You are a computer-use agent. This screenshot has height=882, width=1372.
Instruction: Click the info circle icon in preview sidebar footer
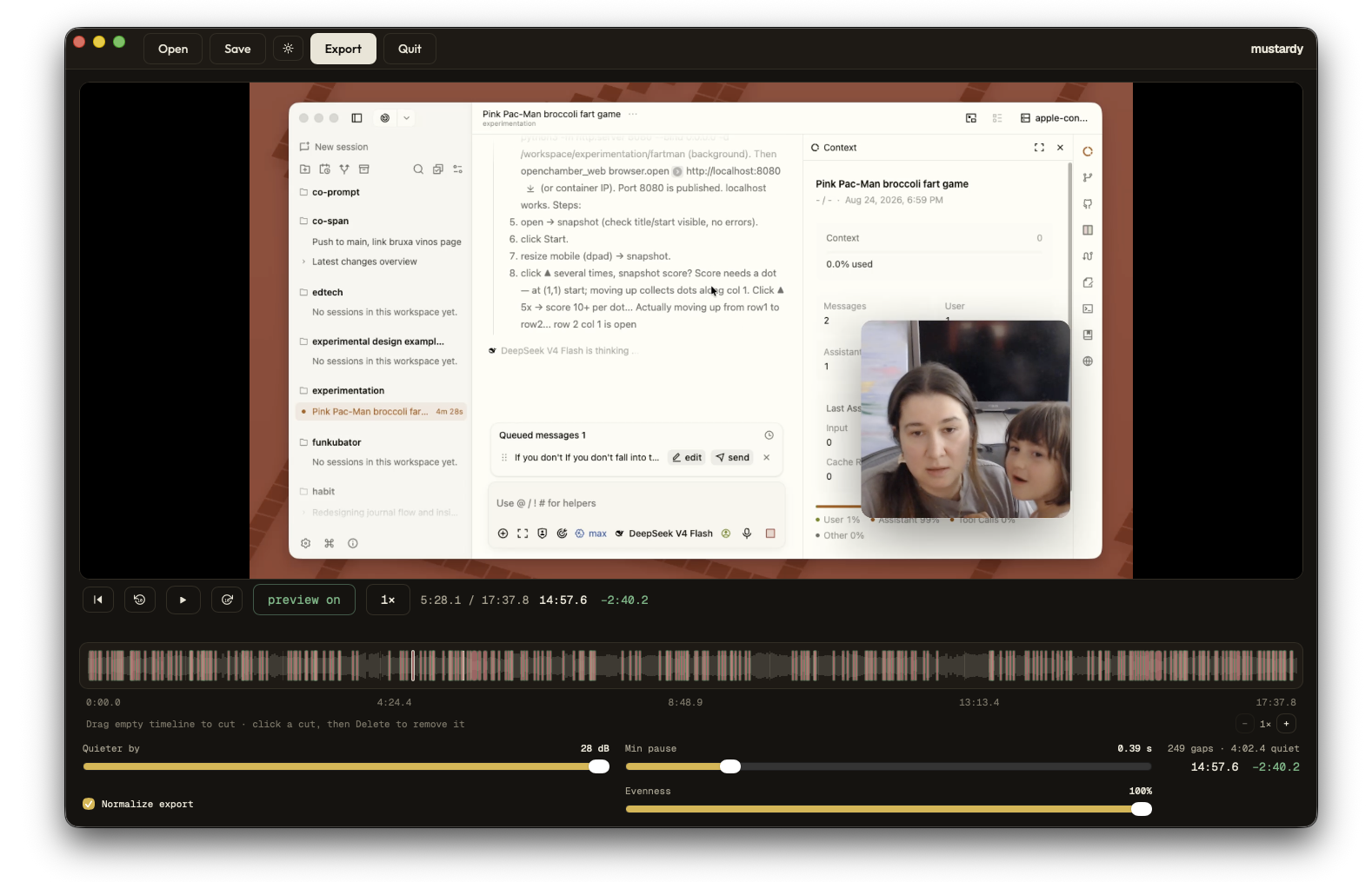coord(353,543)
